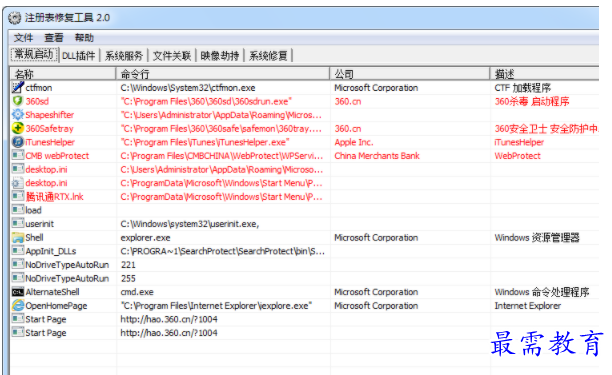Click the userinit entry icon
The image size is (612, 375).
[18, 224]
